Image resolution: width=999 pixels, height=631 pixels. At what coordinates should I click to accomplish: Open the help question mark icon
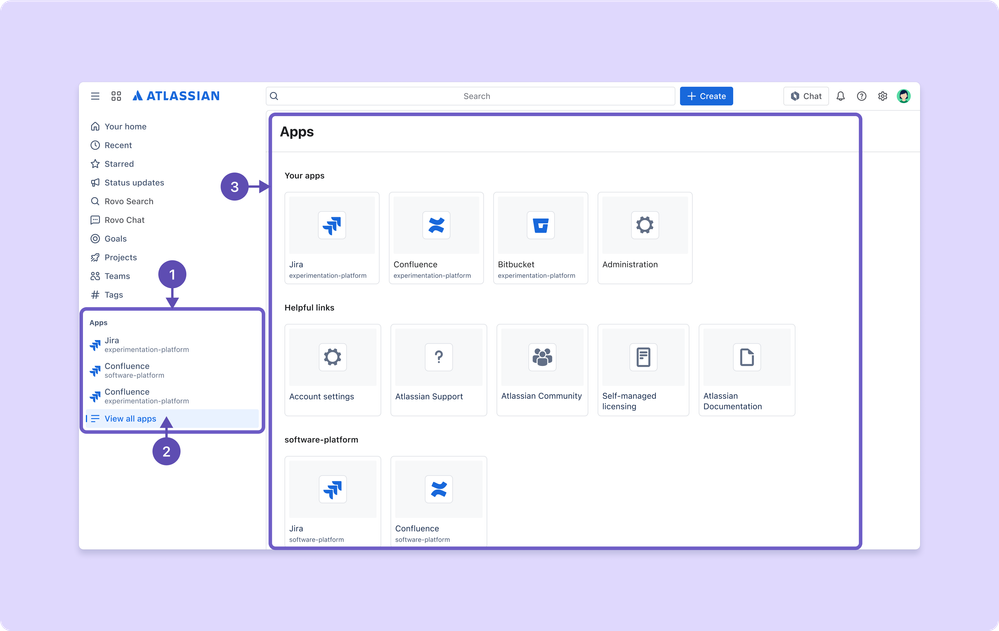861,96
